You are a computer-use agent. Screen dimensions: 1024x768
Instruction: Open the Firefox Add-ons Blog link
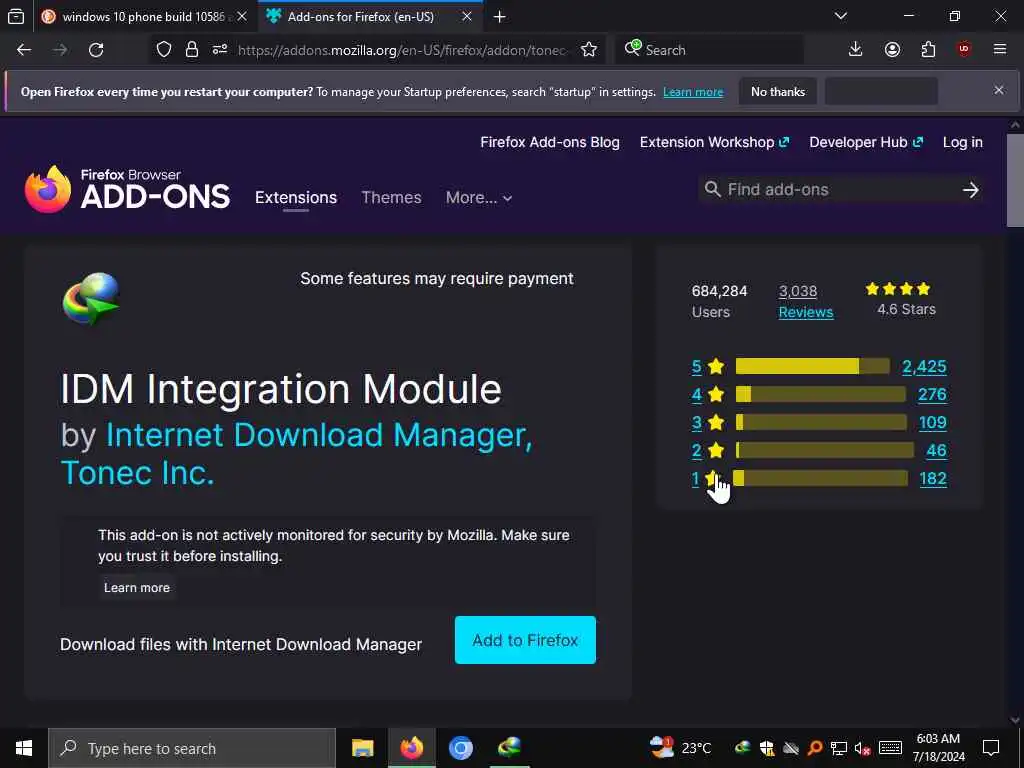point(550,142)
